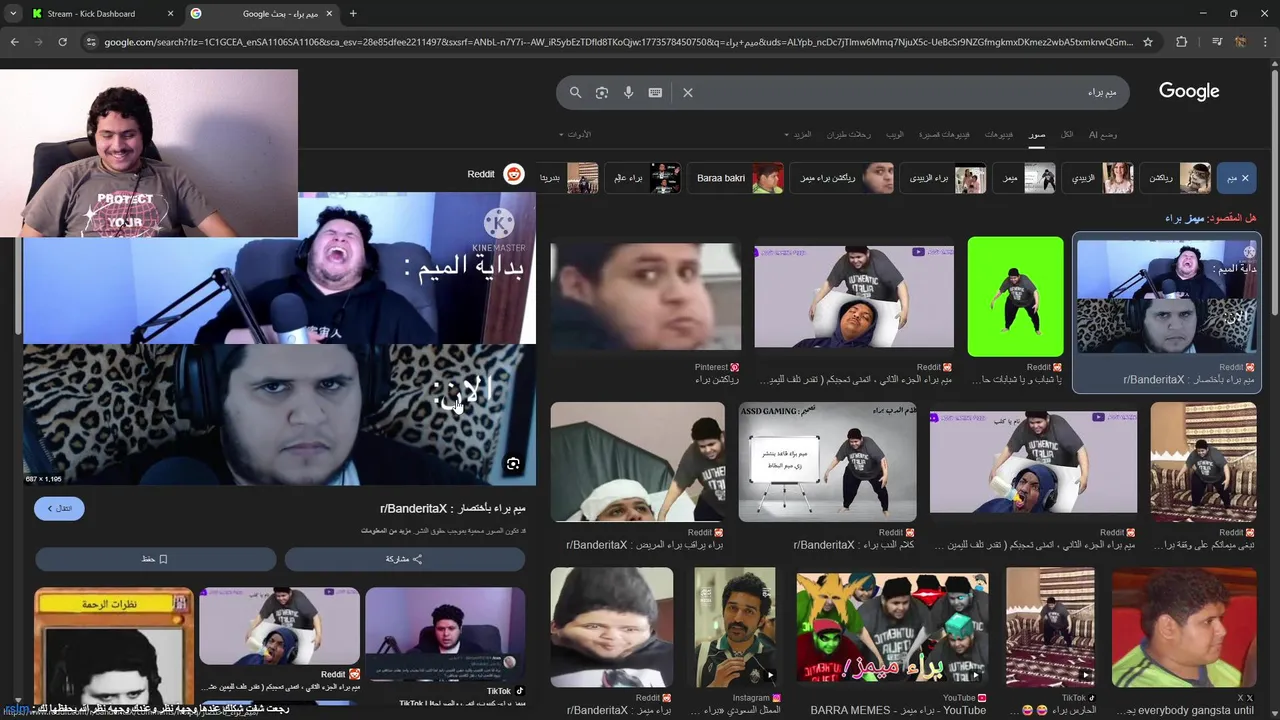
Task: Bookmark this page with the star icon
Action: coord(1148,42)
